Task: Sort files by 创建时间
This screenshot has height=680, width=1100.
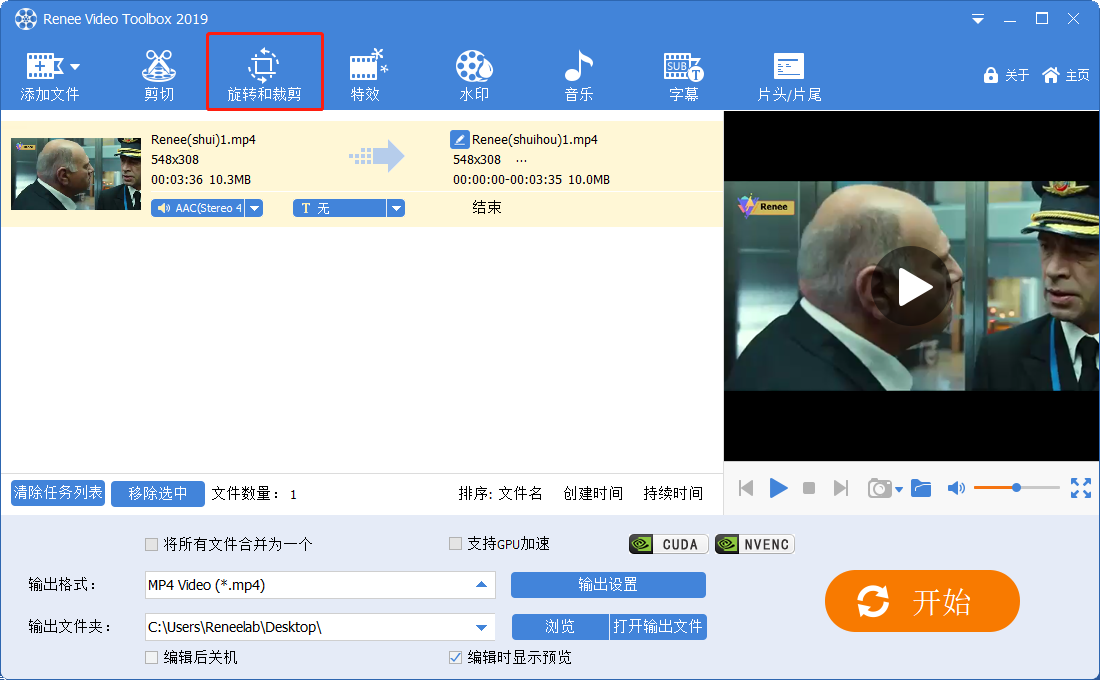Action: pyautogui.click(x=593, y=493)
